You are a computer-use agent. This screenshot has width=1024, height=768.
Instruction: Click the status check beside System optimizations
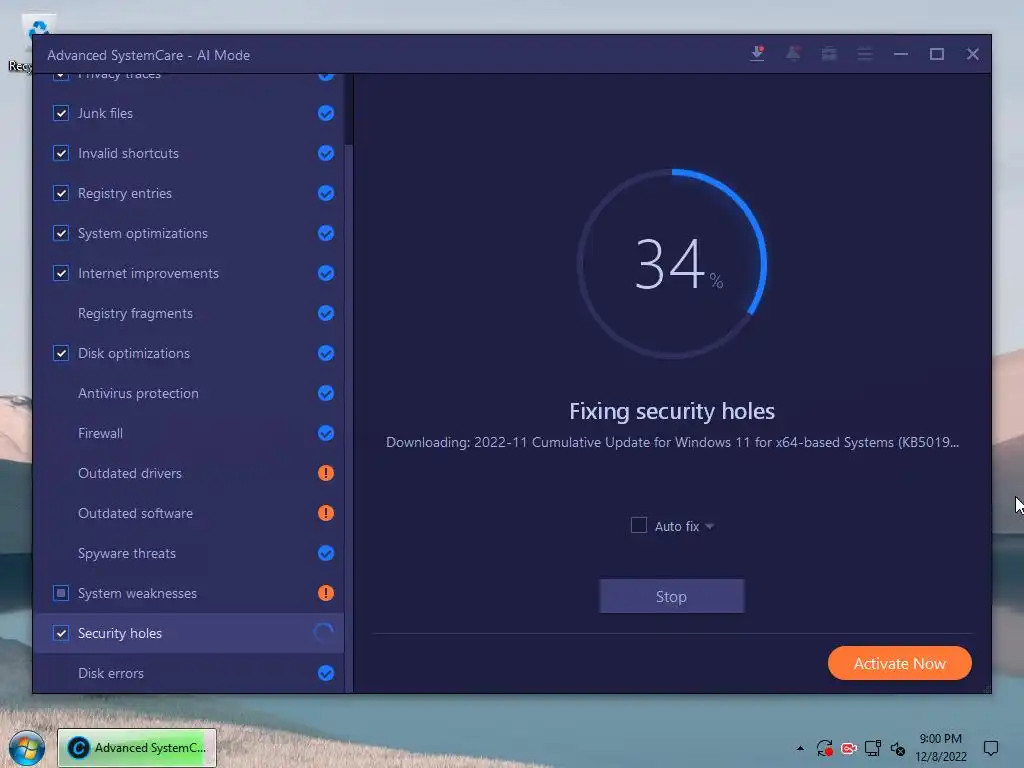[326, 233]
